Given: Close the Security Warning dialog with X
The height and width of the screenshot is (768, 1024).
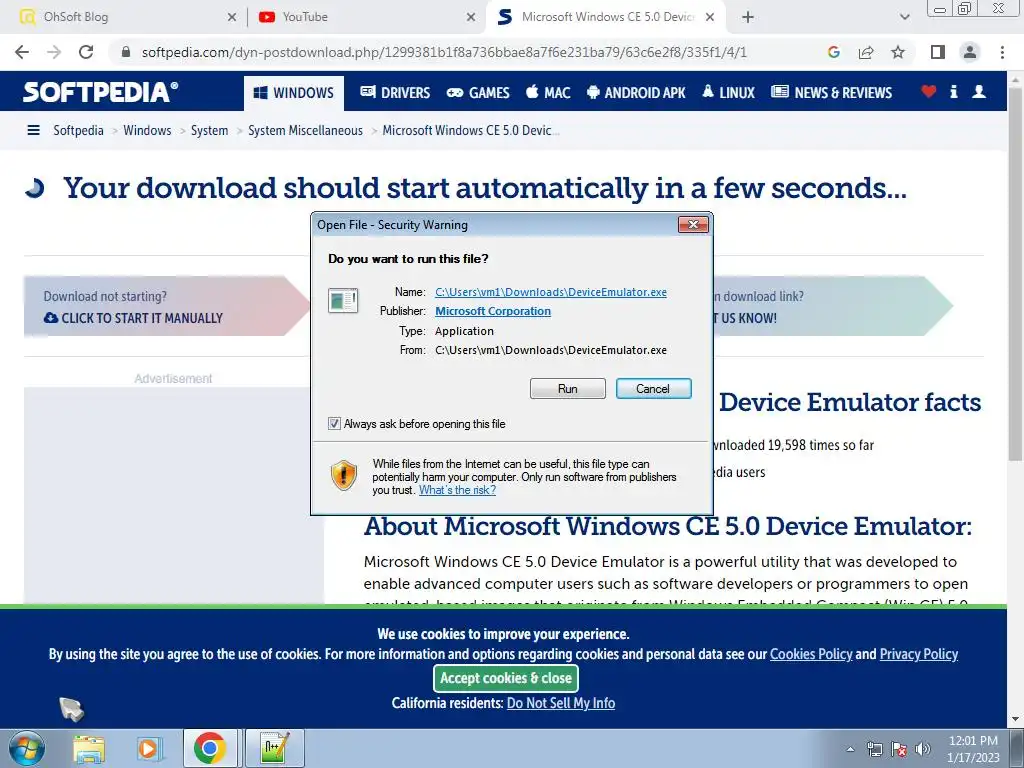Looking at the screenshot, I should tap(693, 225).
